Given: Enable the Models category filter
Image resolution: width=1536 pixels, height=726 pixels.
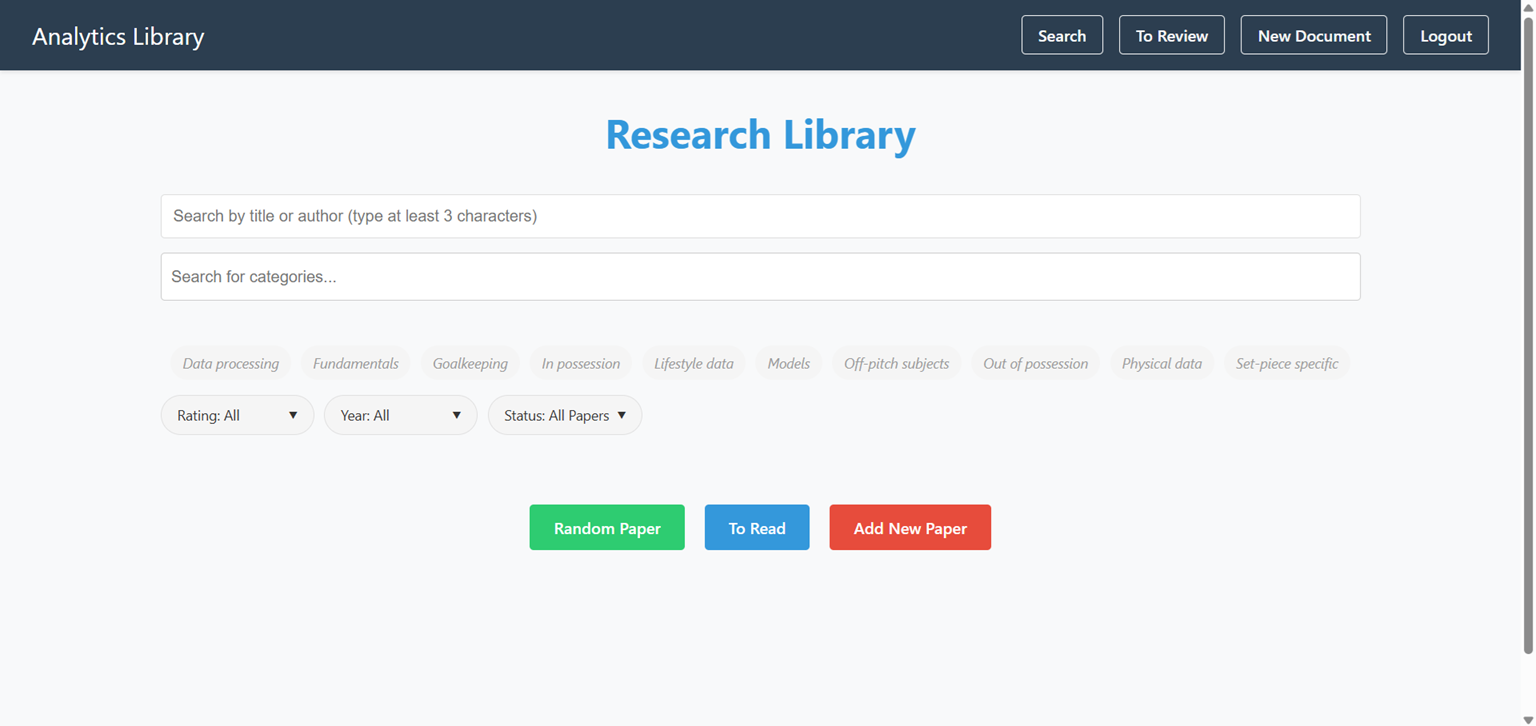Looking at the screenshot, I should (x=789, y=363).
